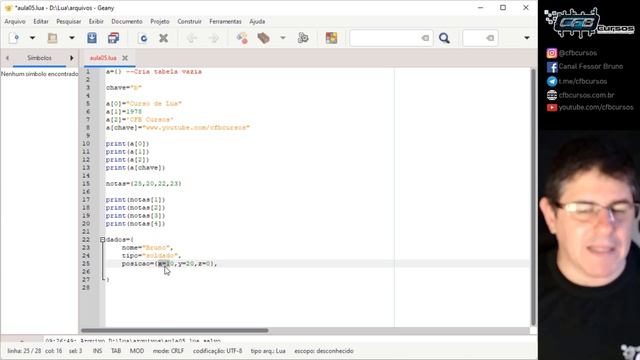Open the Ferramentas menu

(x=225, y=21)
